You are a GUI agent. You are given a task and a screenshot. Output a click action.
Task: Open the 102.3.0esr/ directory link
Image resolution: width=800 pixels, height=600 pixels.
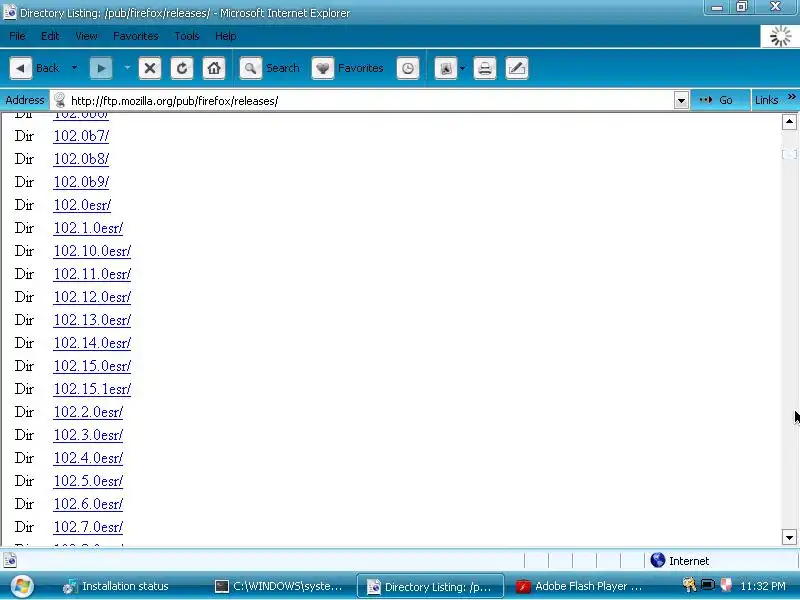pos(88,435)
